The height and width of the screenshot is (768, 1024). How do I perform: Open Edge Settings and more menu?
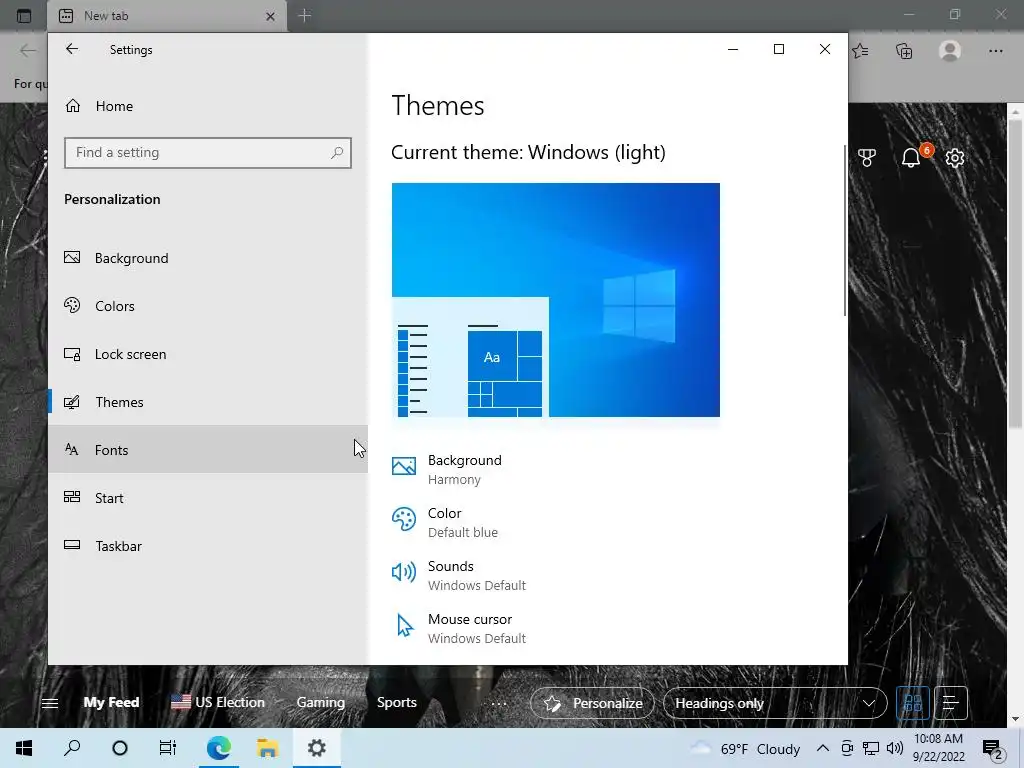(995, 50)
